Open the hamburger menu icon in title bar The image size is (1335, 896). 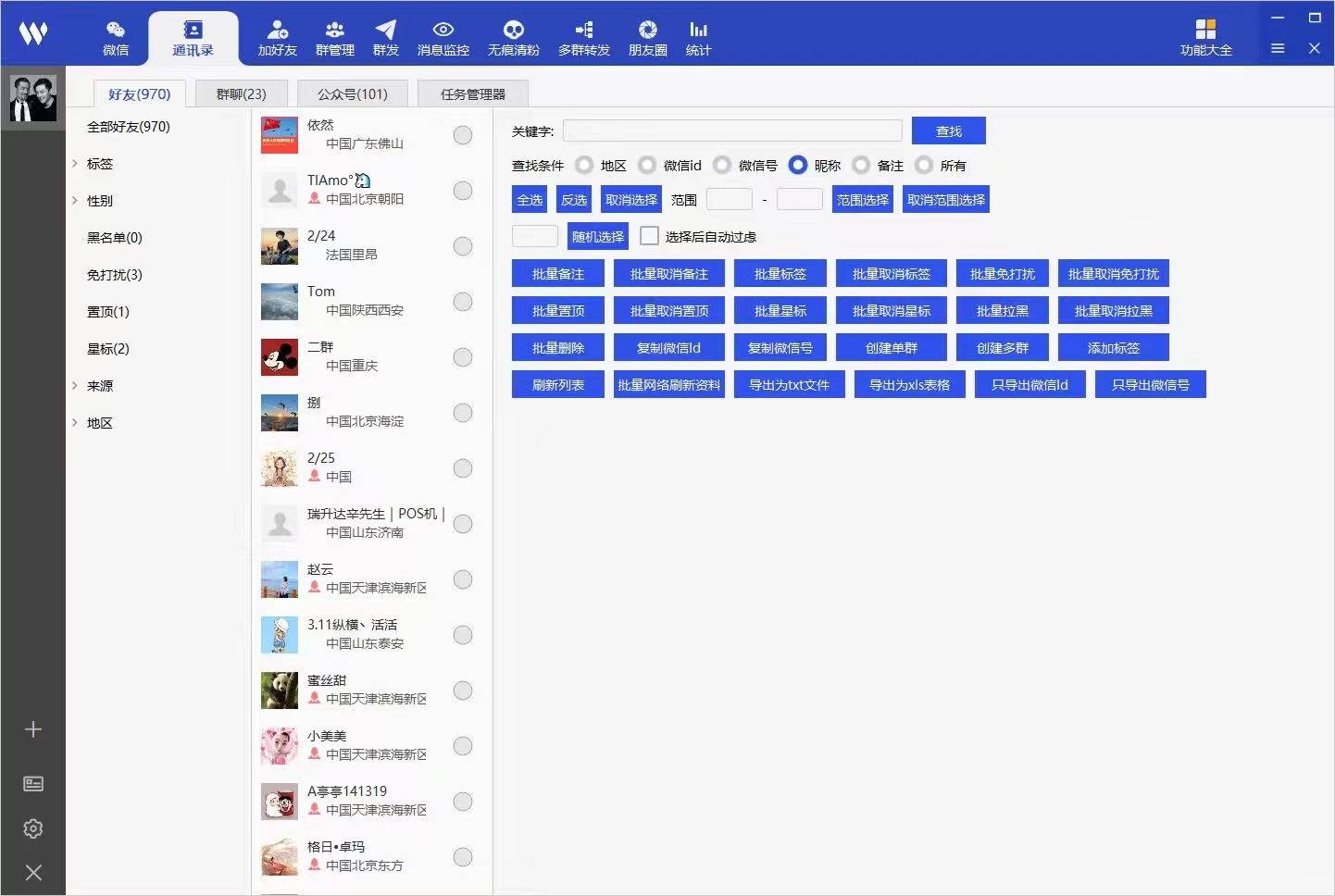(1278, 48)
